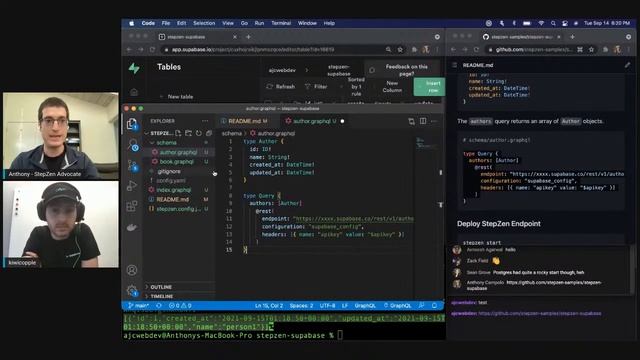This screenshot has width=640, height=360.
Task: Open stepzen.config.json in file tree
Action: (x=179, y=209)
